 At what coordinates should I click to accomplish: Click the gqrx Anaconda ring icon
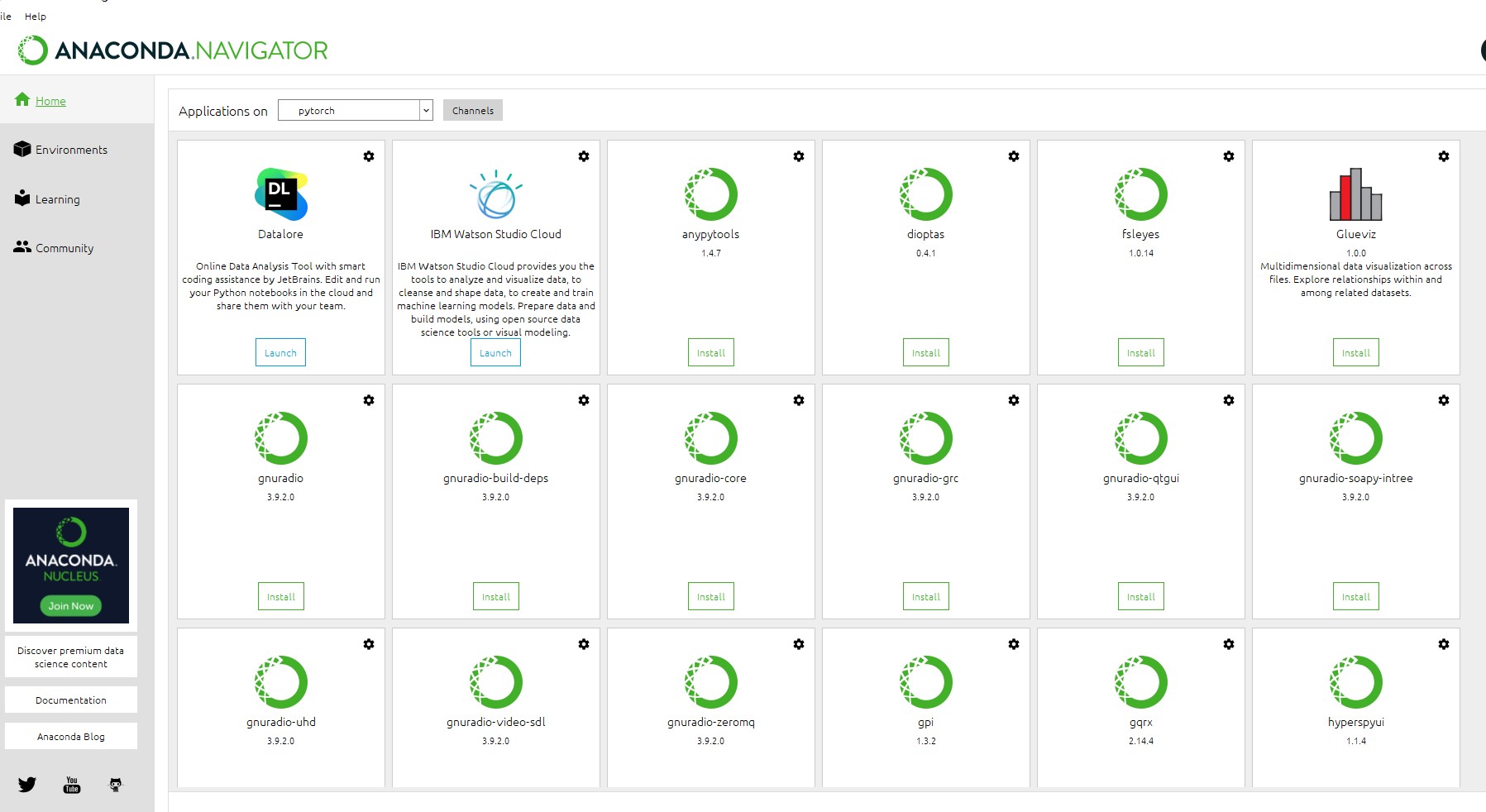[x=1141, y=682]
